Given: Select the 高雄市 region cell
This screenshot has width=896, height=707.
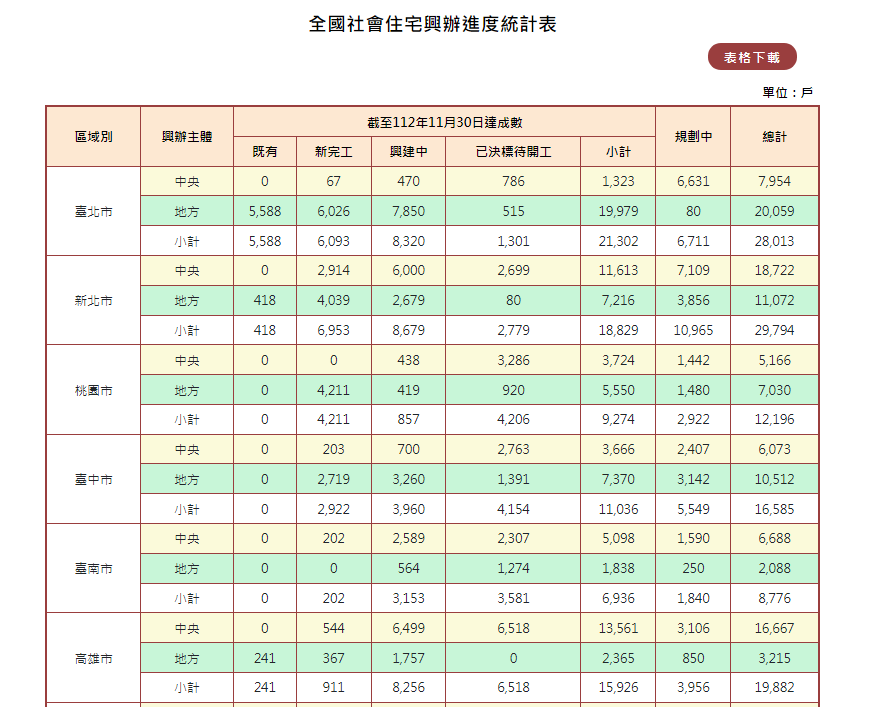Looking at the screenshot, I should (x=93, y=658).
